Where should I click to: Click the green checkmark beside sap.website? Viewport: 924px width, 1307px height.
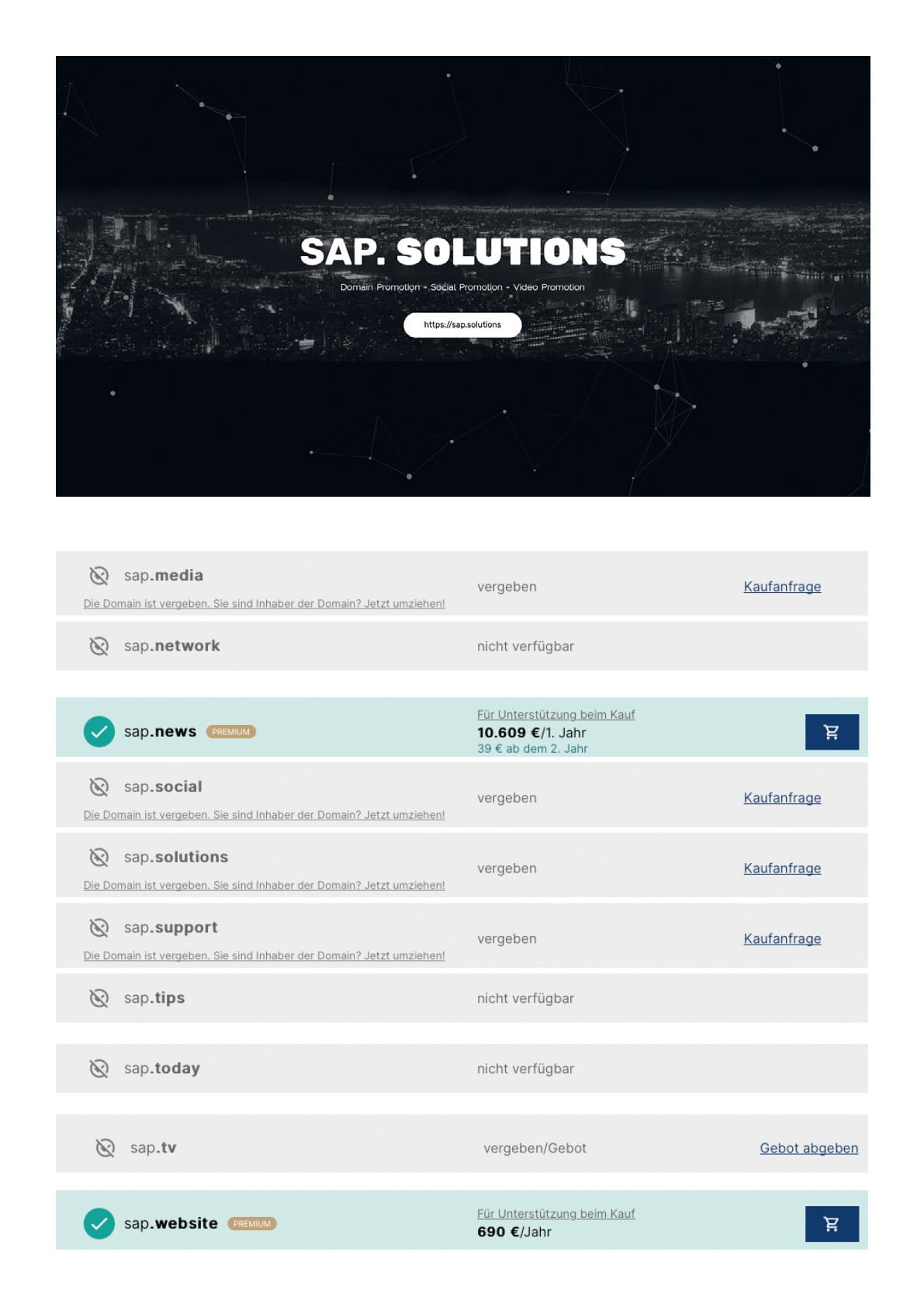[99, 1224]
